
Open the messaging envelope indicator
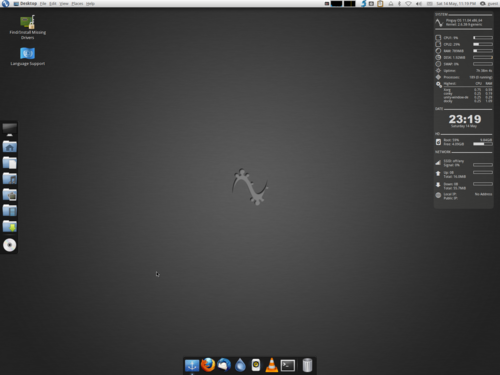(x=430, y=3)
